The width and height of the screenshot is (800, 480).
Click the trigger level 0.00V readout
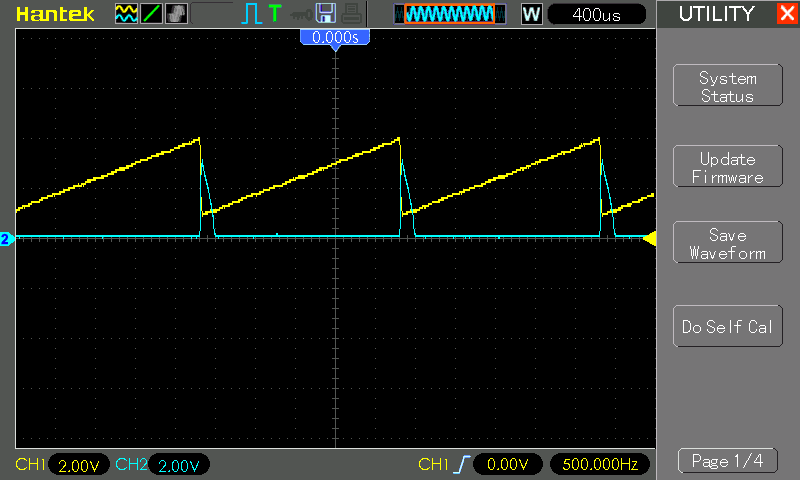tap(507, 464)
